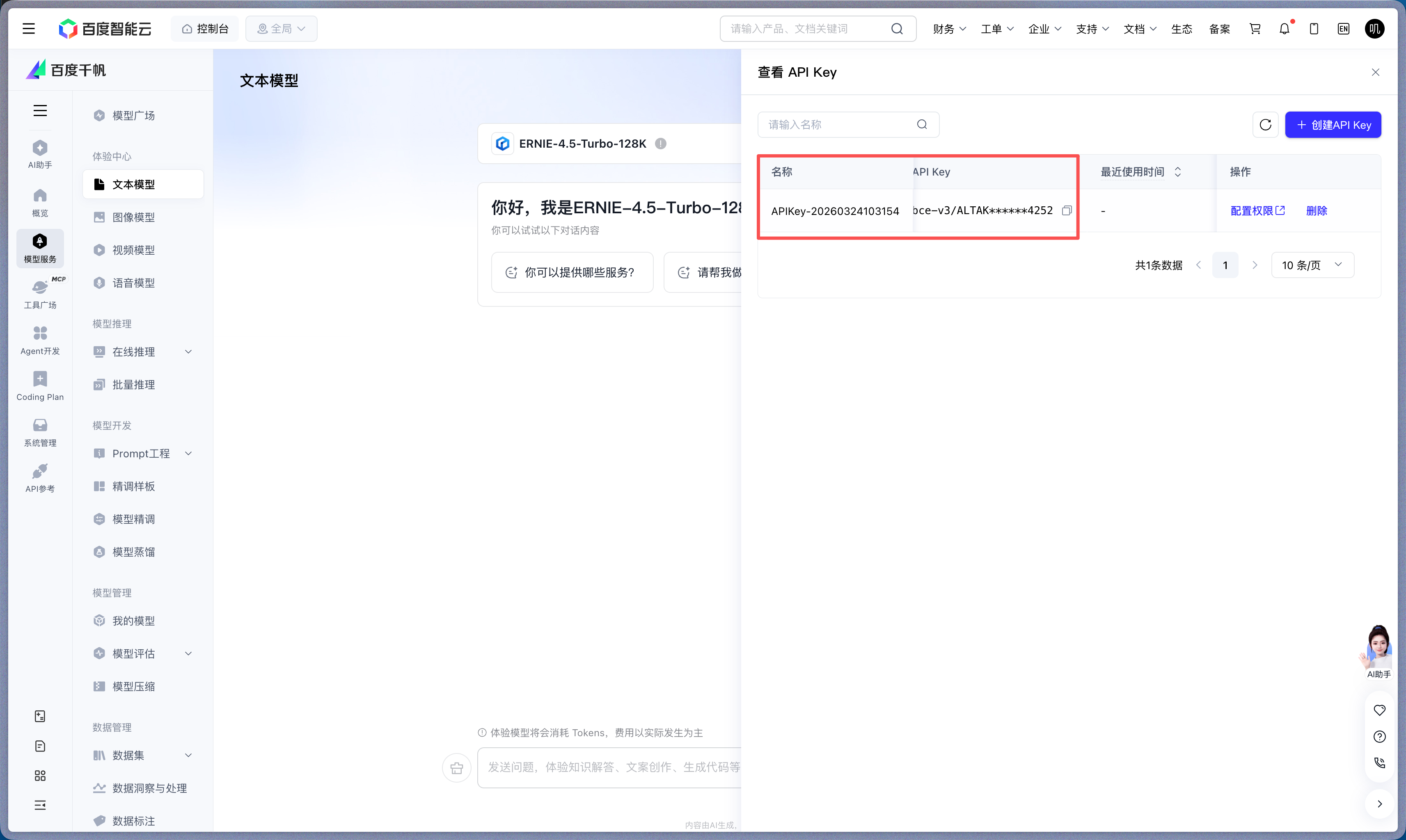1406x840 pixels.
Task: Copy the API Key using the copy icon
Action: (1067, 210)
